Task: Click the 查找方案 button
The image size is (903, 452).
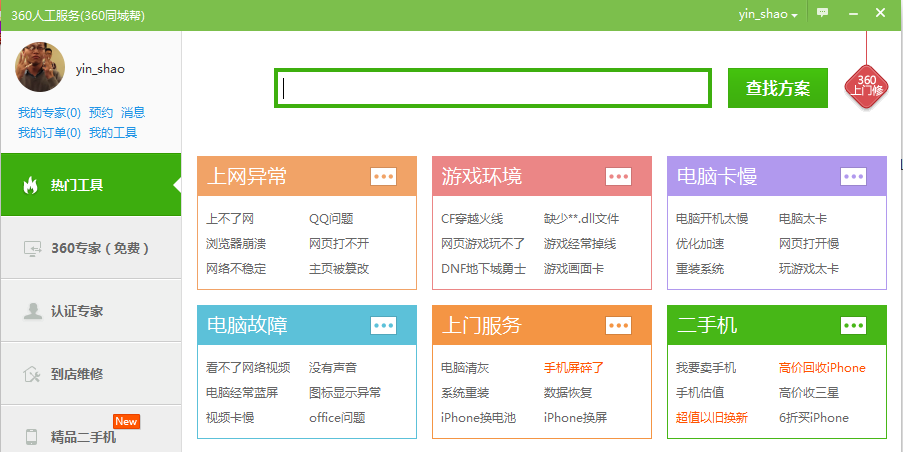Action: [777, 88]
